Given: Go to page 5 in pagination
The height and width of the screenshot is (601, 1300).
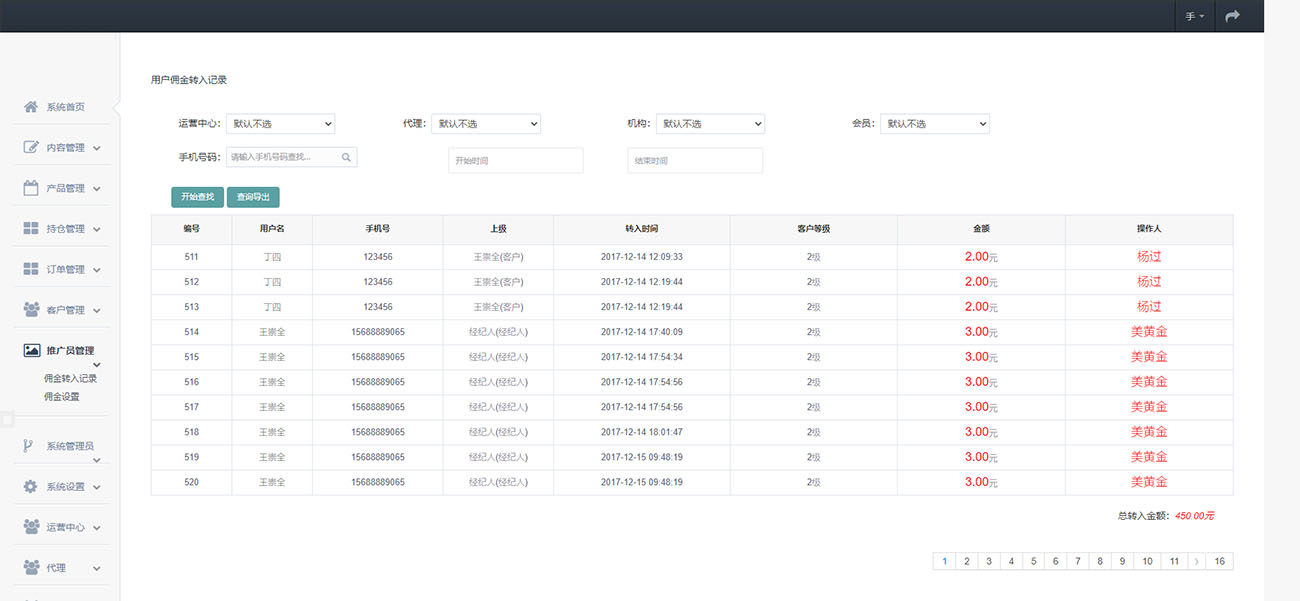Looking at the screenshot, I should click(x=1033, y=562).
